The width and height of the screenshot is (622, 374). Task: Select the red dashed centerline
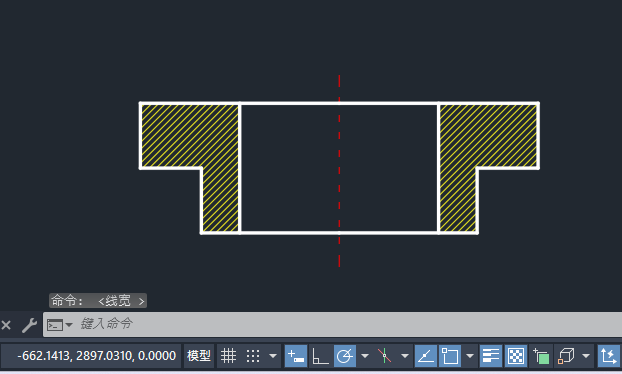tap(339, 171)
